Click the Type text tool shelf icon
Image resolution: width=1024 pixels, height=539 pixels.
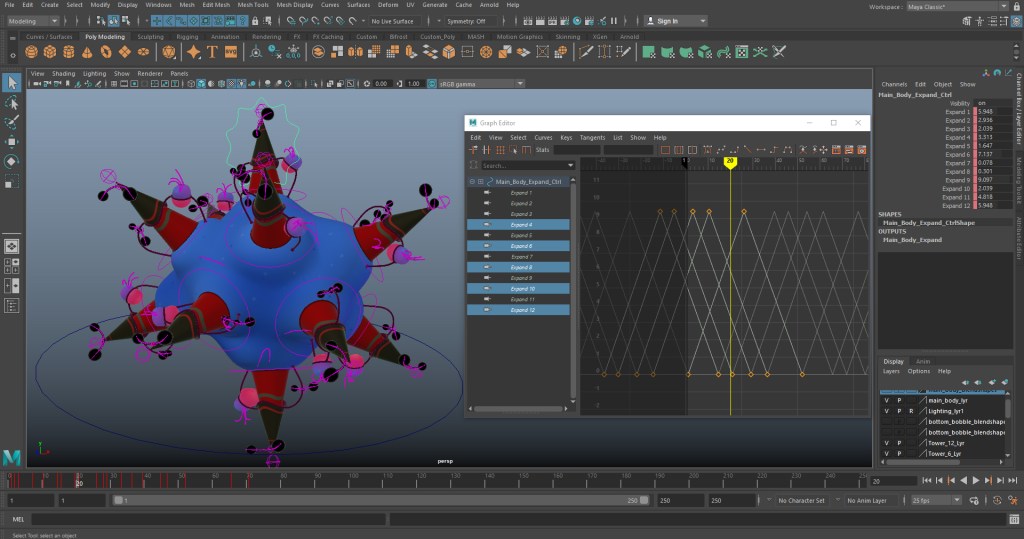coord(212,52)
